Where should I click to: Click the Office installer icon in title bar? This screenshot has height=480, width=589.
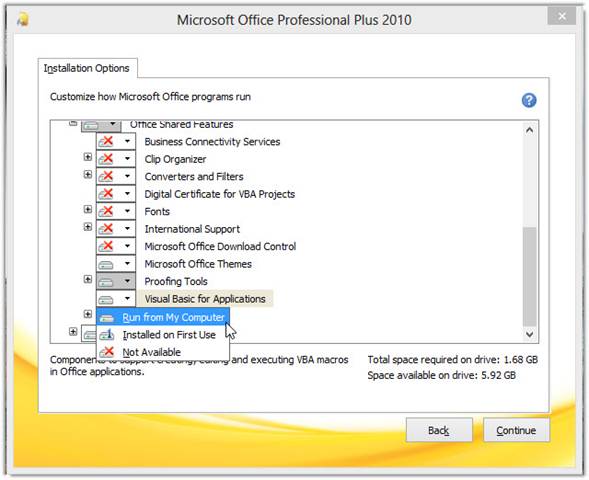(23, 19)
